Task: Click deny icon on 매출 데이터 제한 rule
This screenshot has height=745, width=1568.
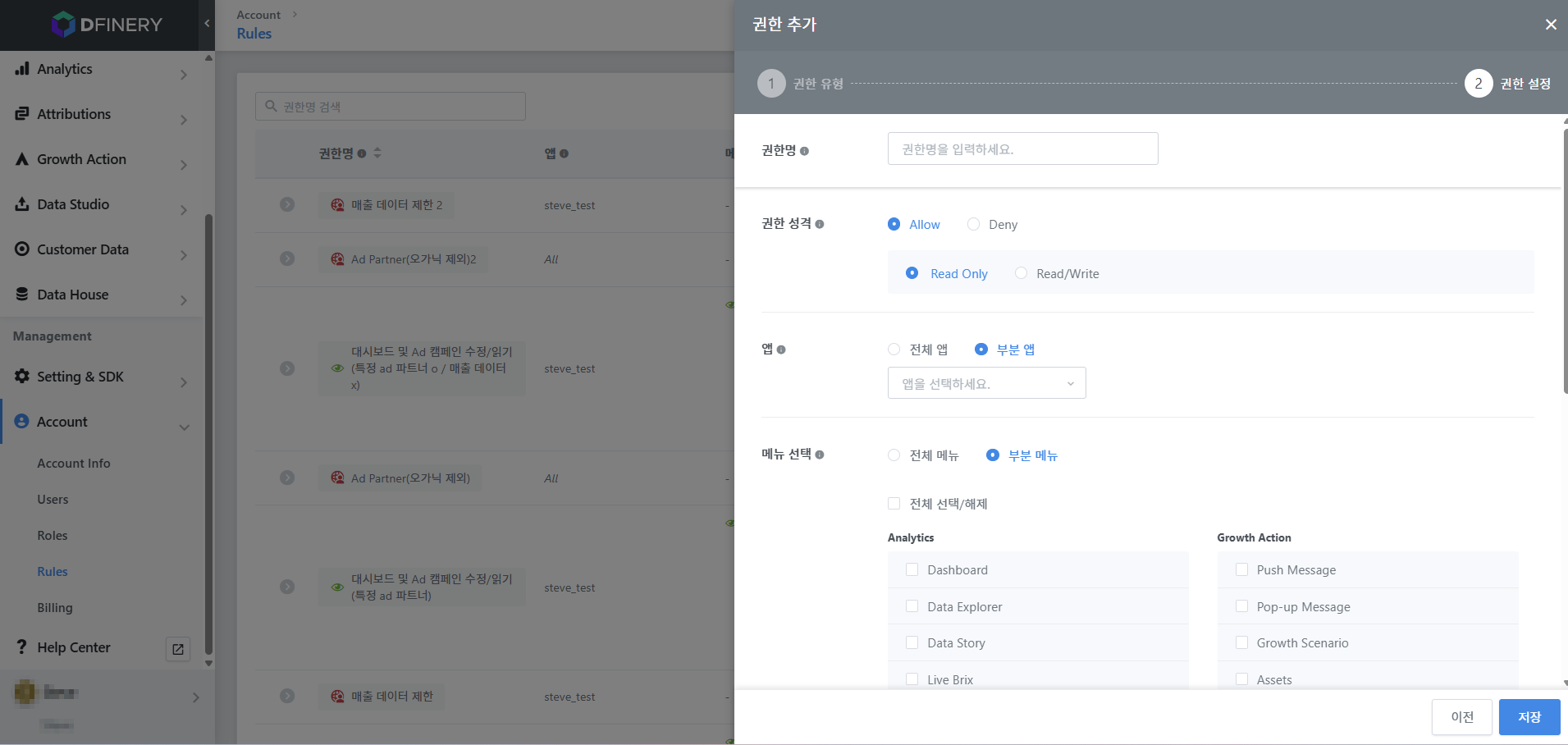Action: coord(337,697)
